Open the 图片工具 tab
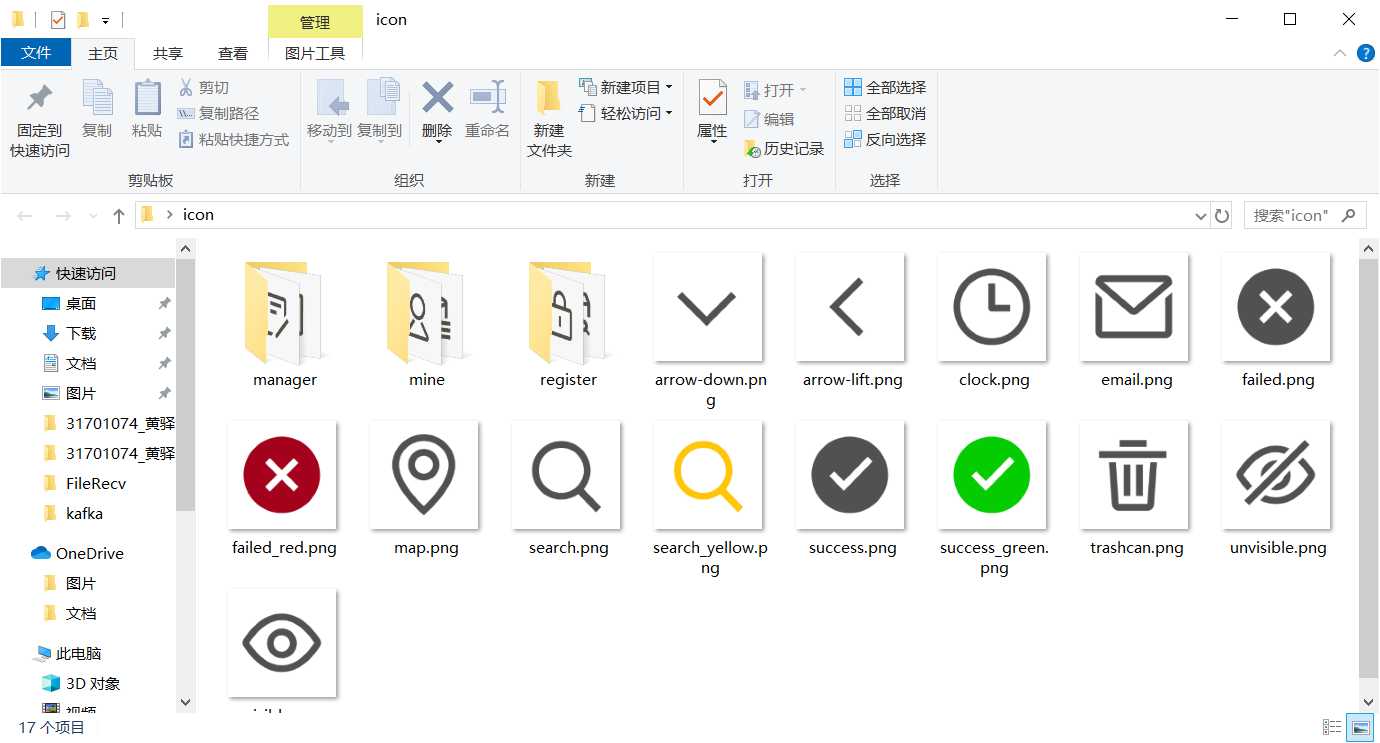Screen dimensions: 1380x743 click(315, 53)
